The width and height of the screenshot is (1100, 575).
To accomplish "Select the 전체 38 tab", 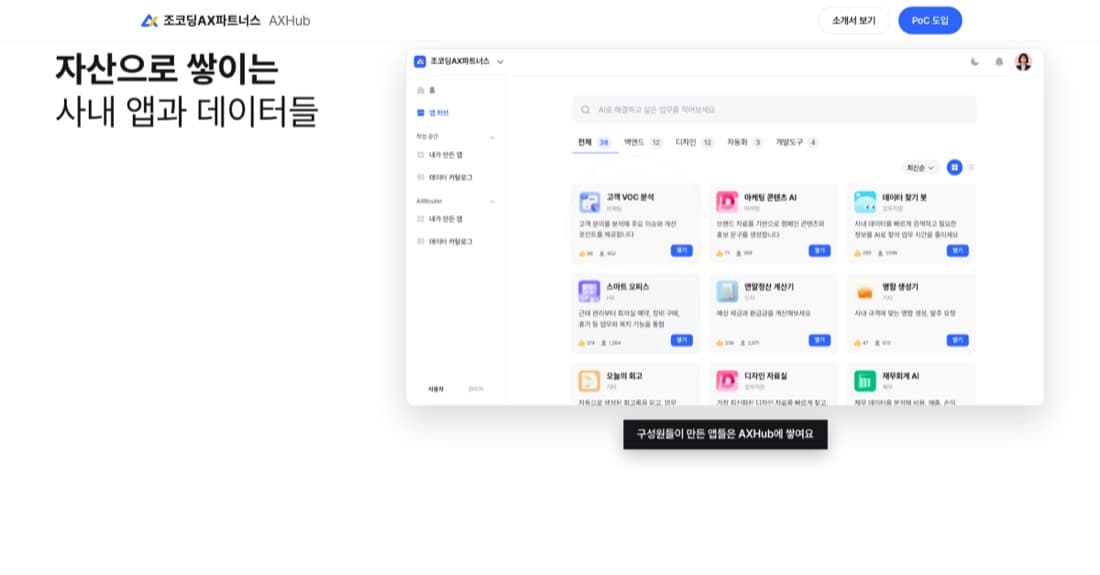I will tap(594, 142).
